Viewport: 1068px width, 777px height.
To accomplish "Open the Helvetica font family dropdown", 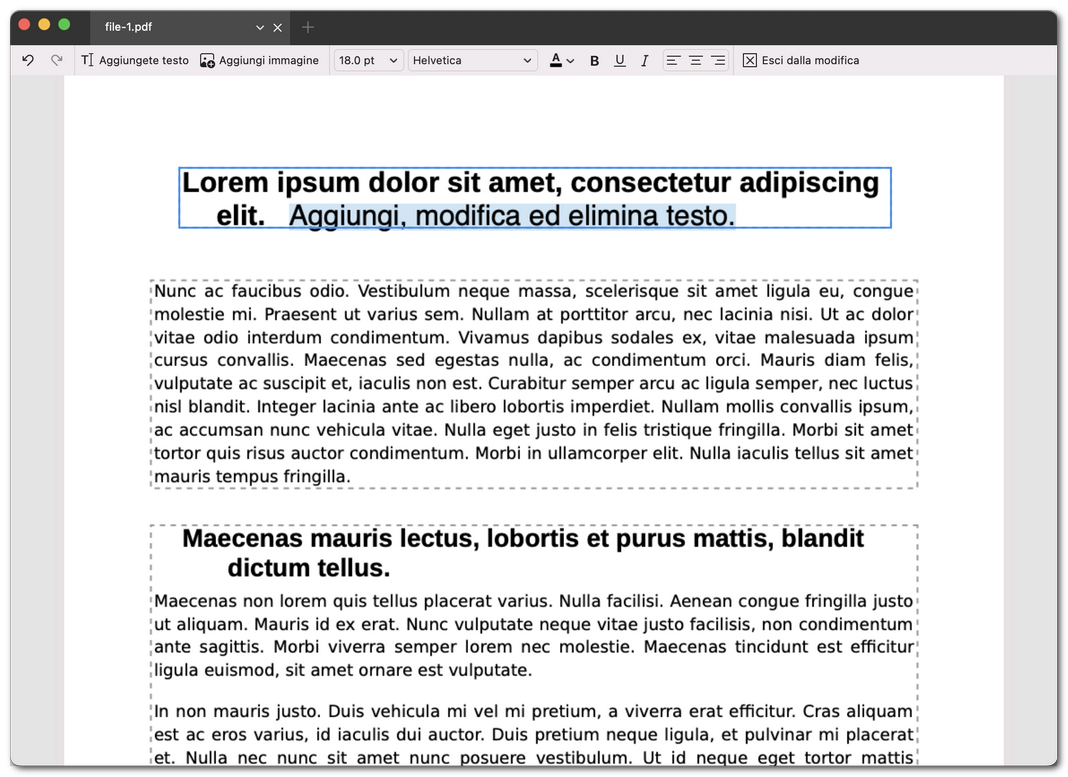I will tap(472, 60).
